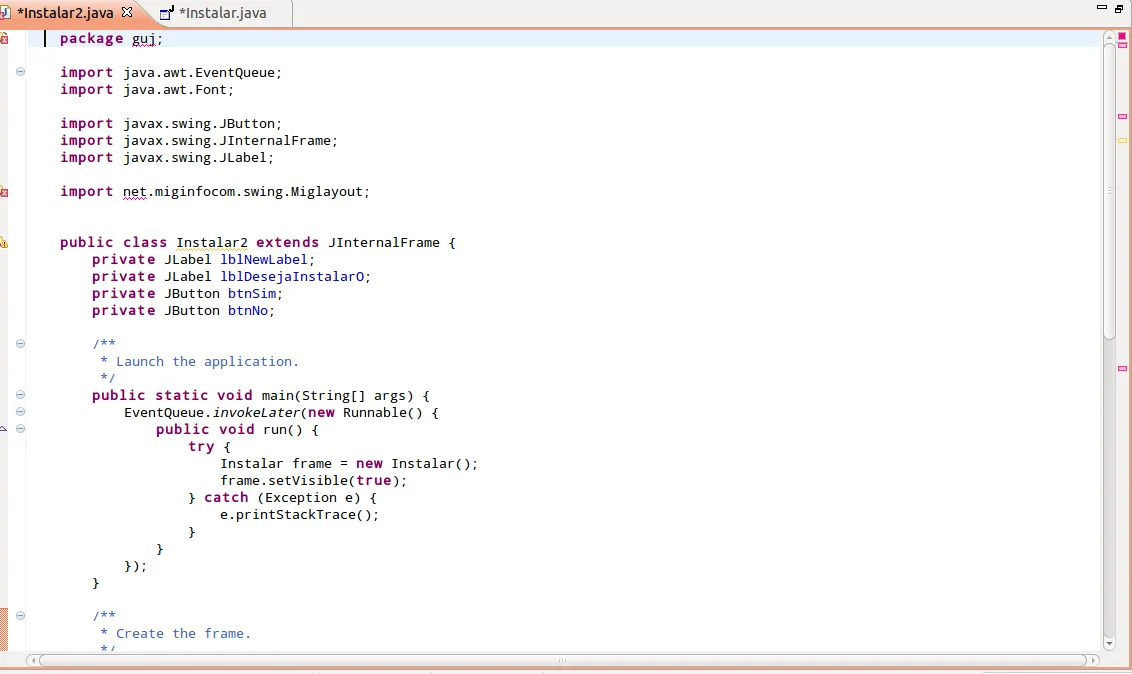Image resolution: width=1132 pixels, height=674 pixels.
Task: Collapse the import statements block
Action: point(20,72)
